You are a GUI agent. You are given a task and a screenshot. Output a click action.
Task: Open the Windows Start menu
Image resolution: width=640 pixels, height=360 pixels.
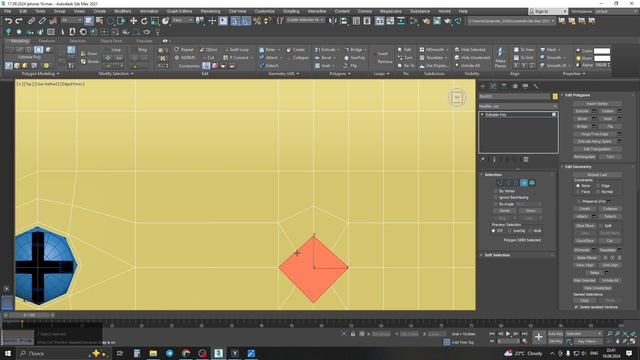tap(8, 353)
